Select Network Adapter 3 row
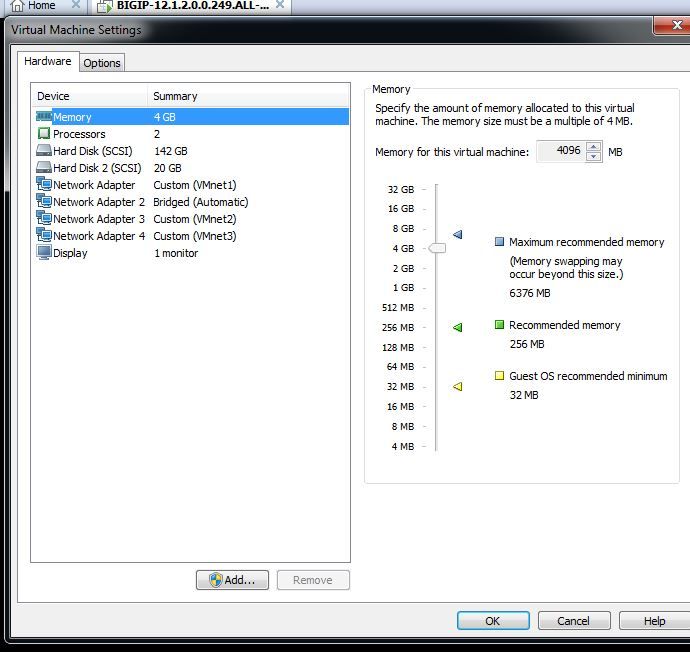Image resolution: width=690 pixels, height=652 pixels. [x=191, y=219]
